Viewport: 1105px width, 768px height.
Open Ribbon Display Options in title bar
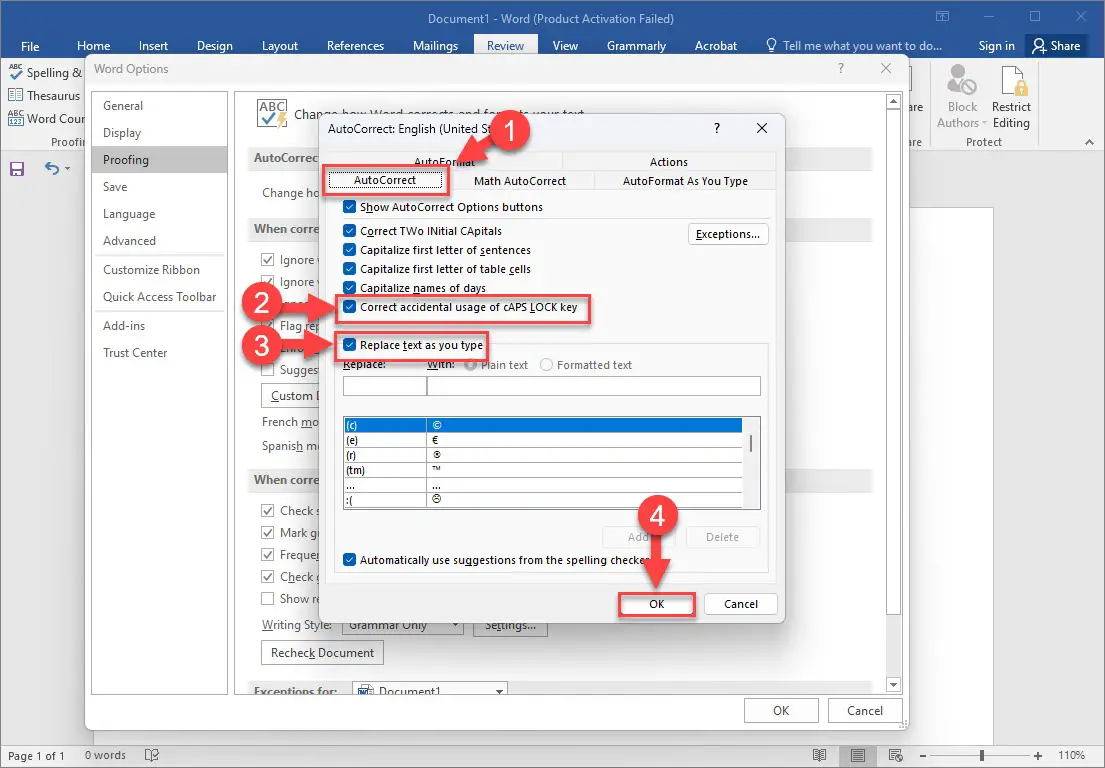coord(942,16)
